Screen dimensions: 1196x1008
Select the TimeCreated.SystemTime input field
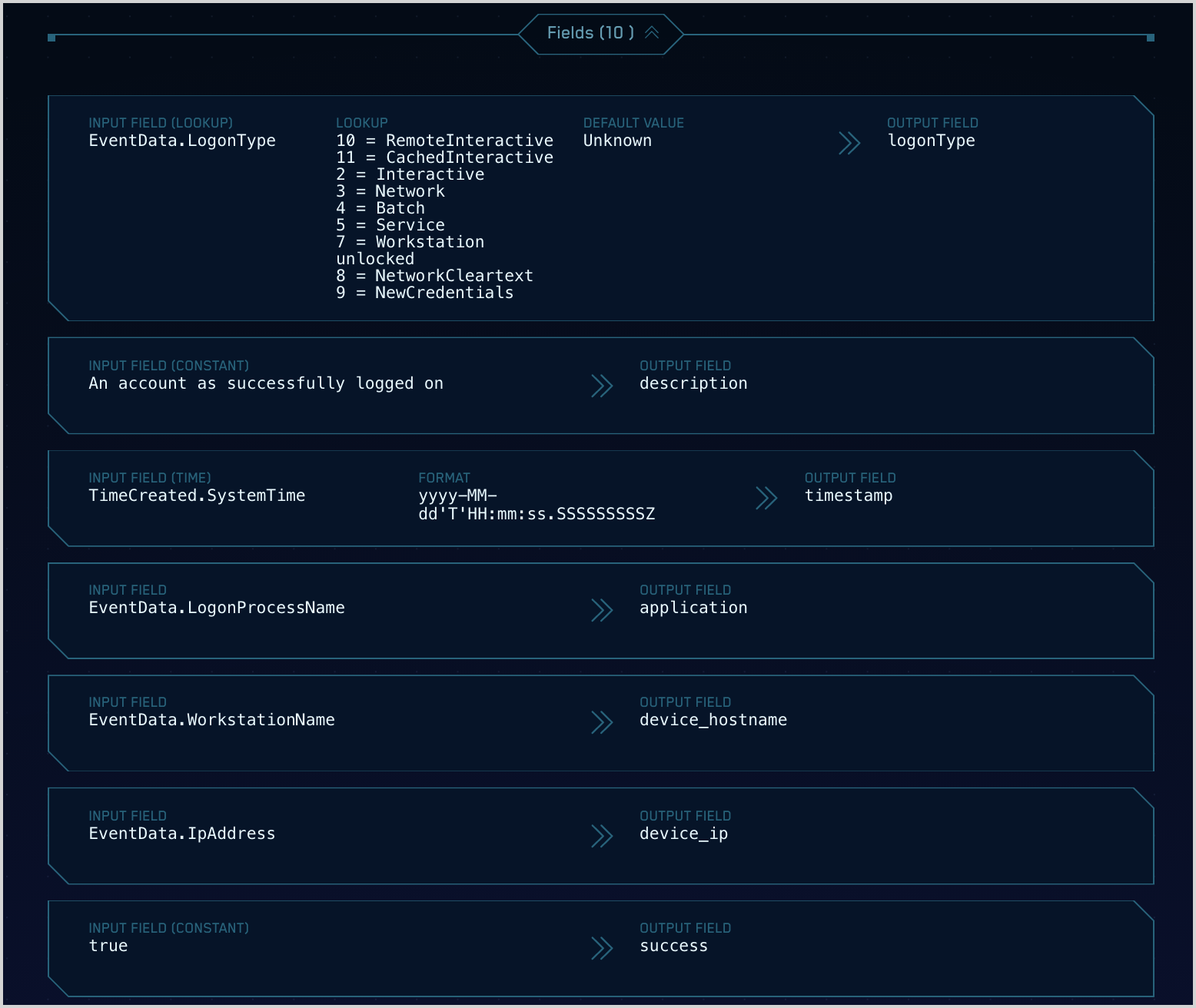[x=197, y=496]
